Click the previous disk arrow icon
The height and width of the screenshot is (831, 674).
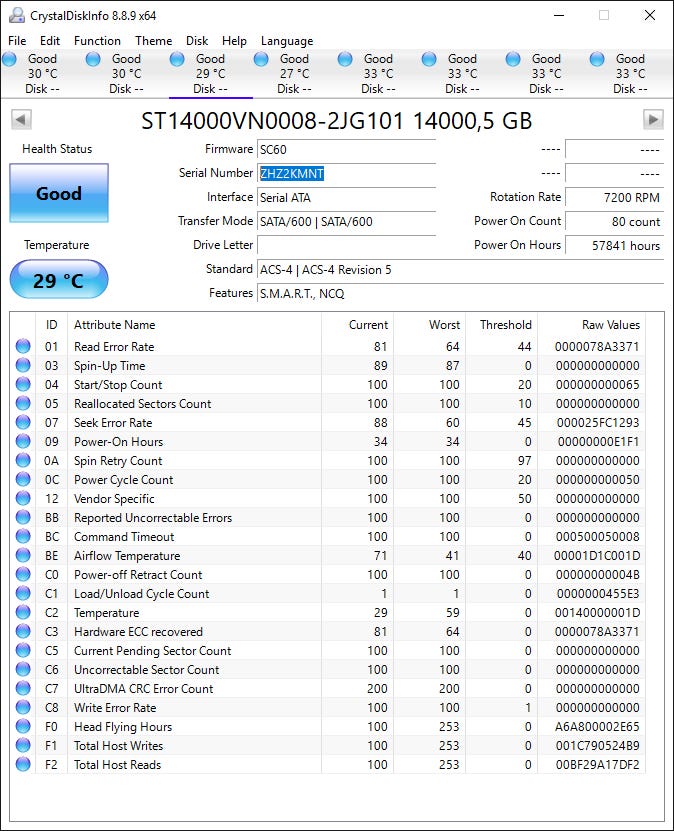[x=21, y=120]
